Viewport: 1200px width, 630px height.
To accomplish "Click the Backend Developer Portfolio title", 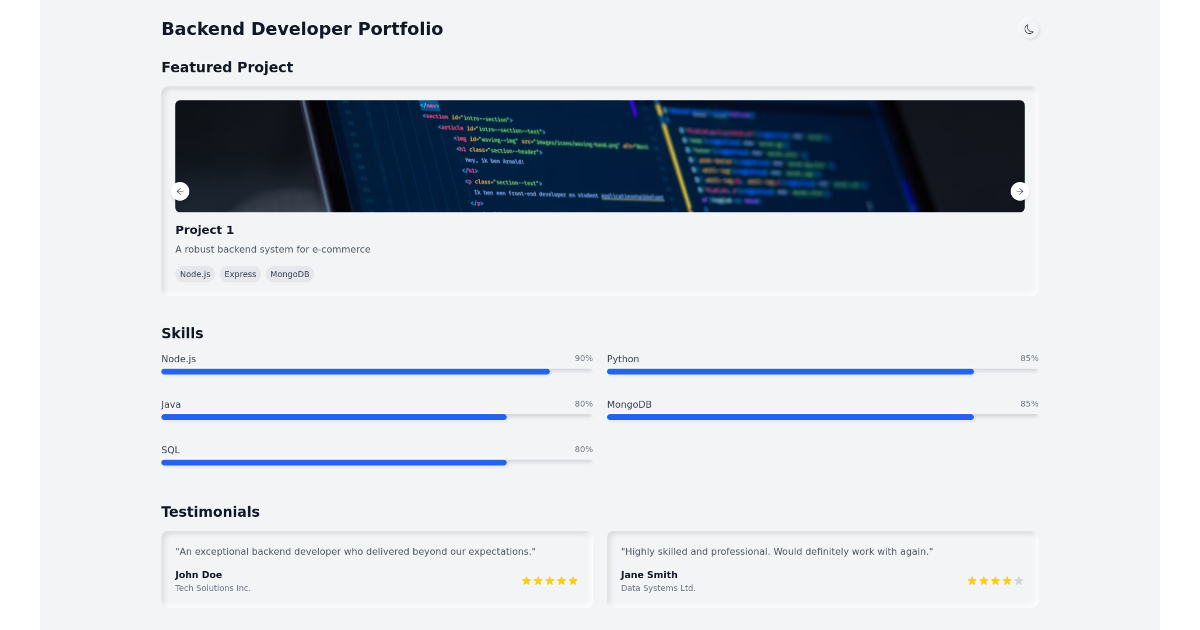I will 302,29.
